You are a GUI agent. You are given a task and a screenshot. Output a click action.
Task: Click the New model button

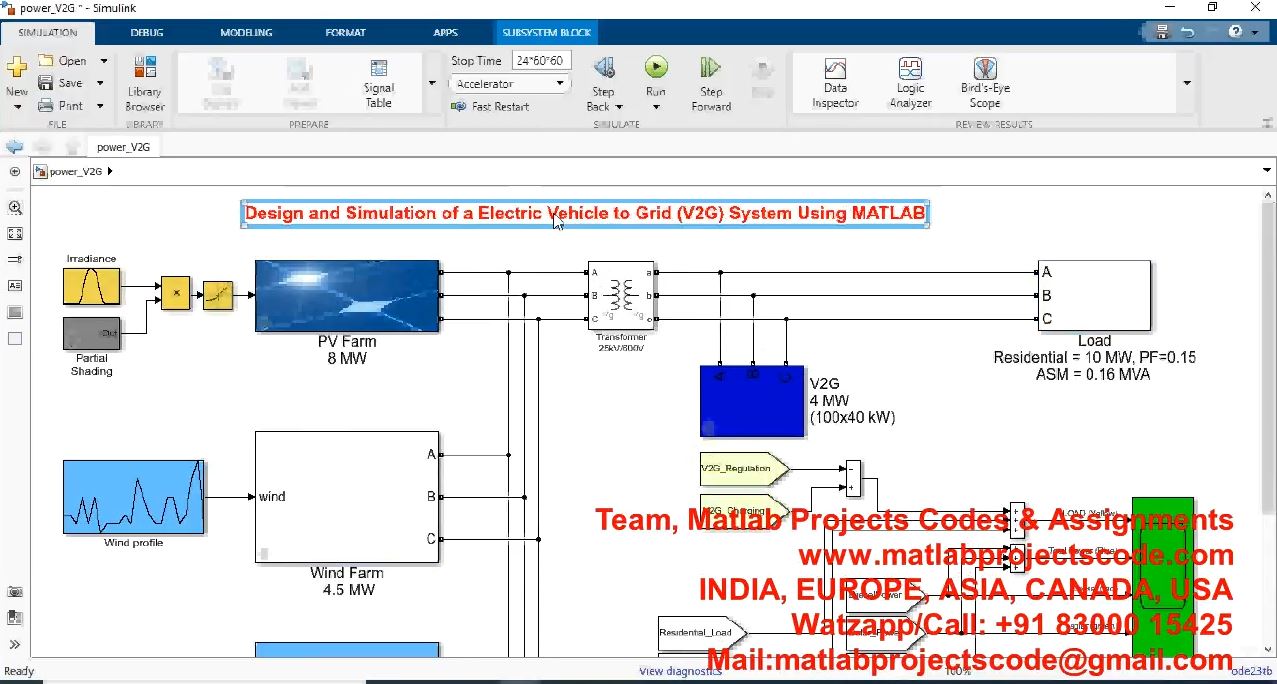click(x=17, y=75)
